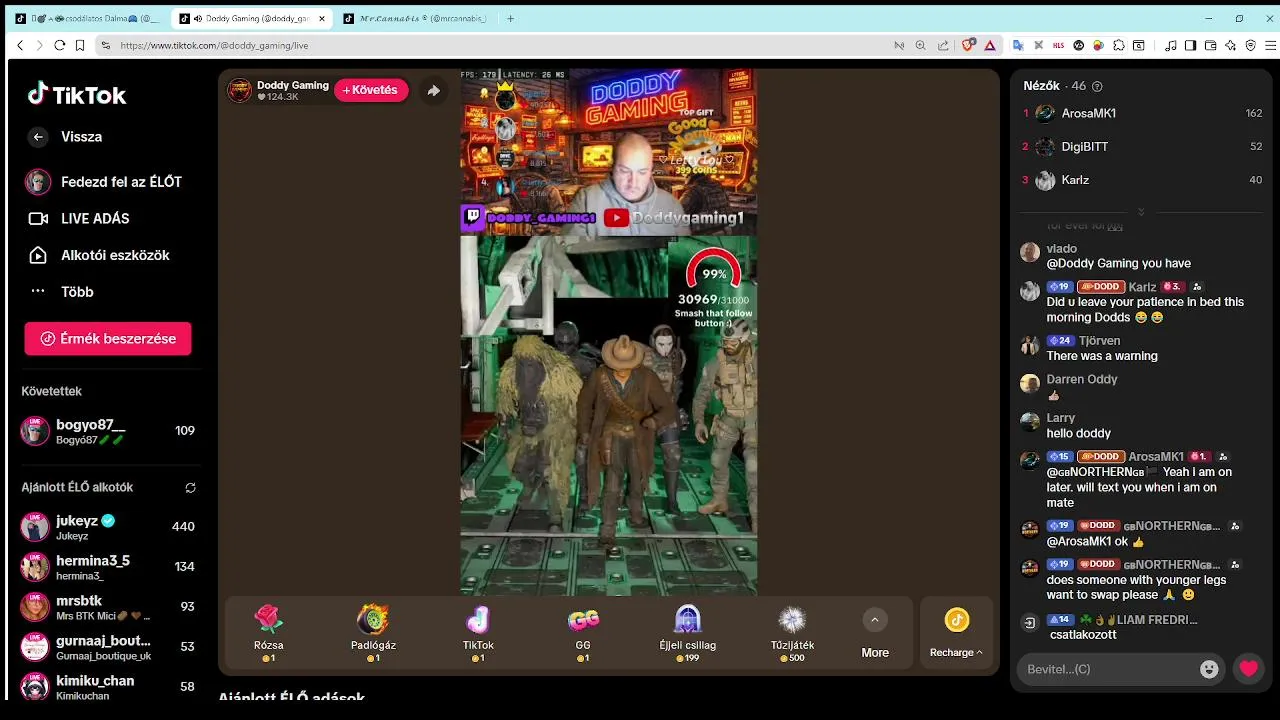The width and height of the screenshot is (1280, 720).
Task: Send the GG gift
Action: pos(583,634)
